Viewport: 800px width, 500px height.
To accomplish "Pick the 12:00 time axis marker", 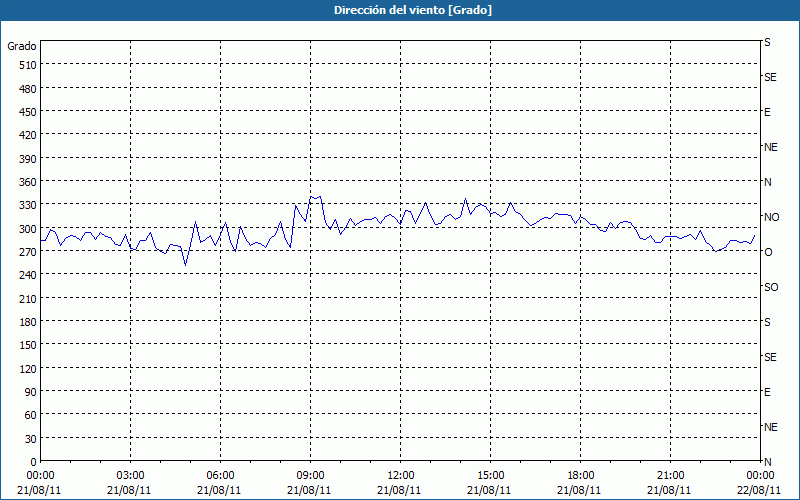I will [x=400, y=475].
